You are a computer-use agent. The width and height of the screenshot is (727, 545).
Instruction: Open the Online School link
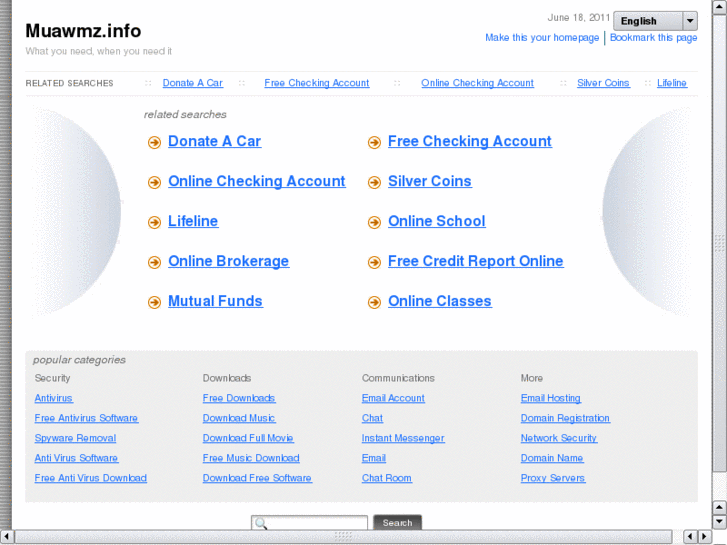437,221
